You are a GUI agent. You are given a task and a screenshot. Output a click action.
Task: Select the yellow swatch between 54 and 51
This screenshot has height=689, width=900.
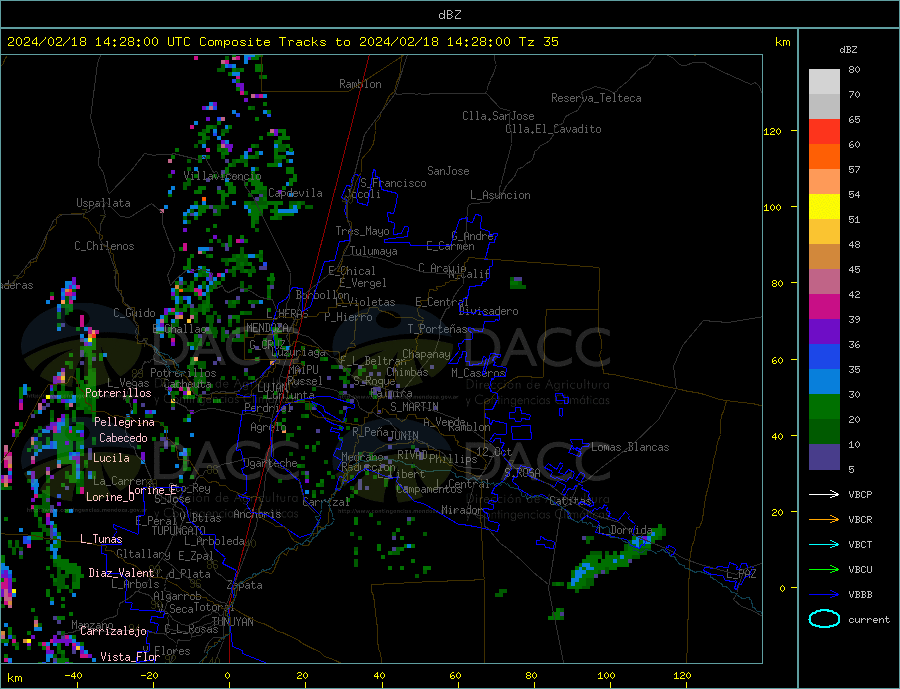[x=824, y=207]
